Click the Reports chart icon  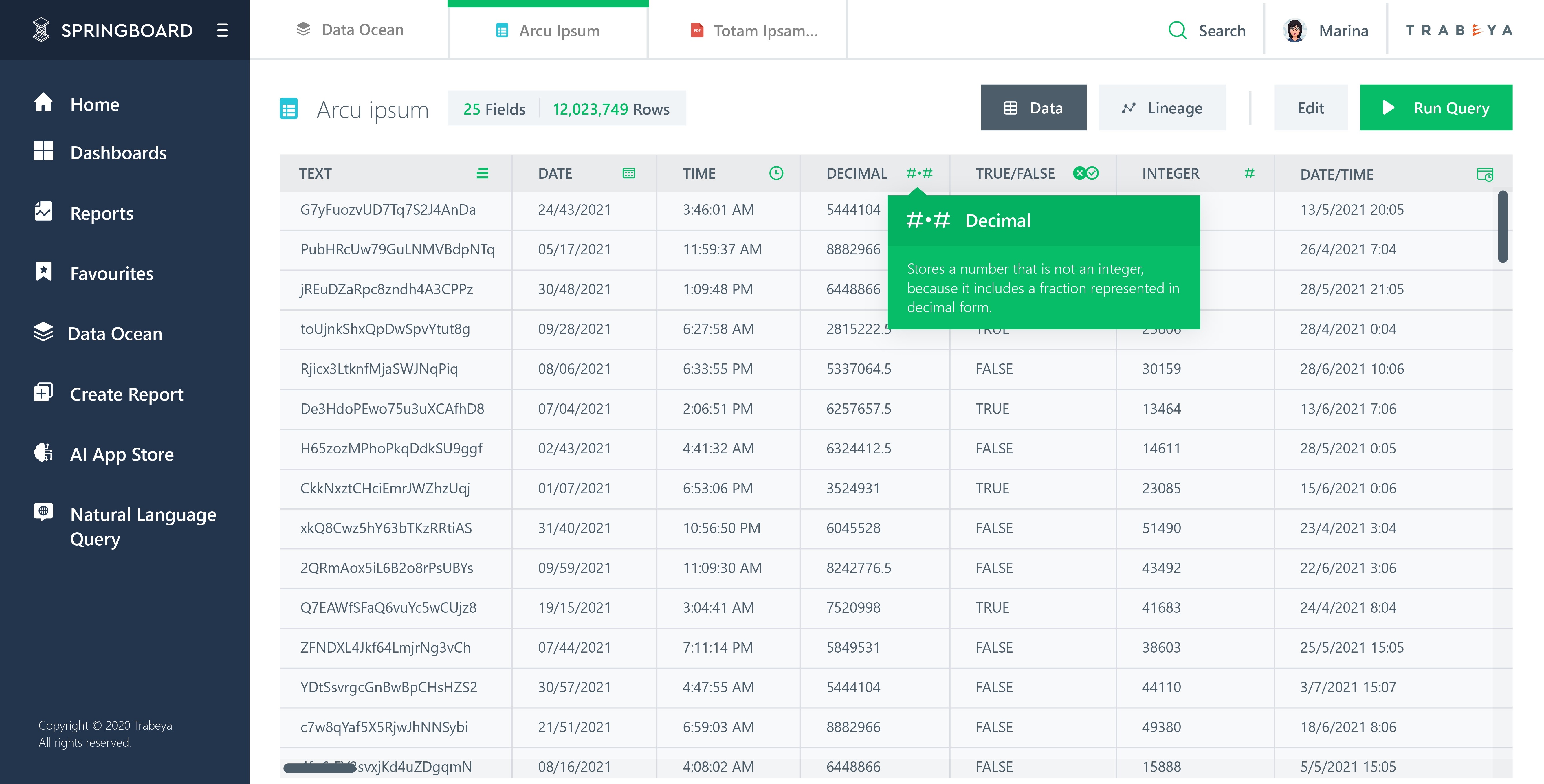click(43, 211)
